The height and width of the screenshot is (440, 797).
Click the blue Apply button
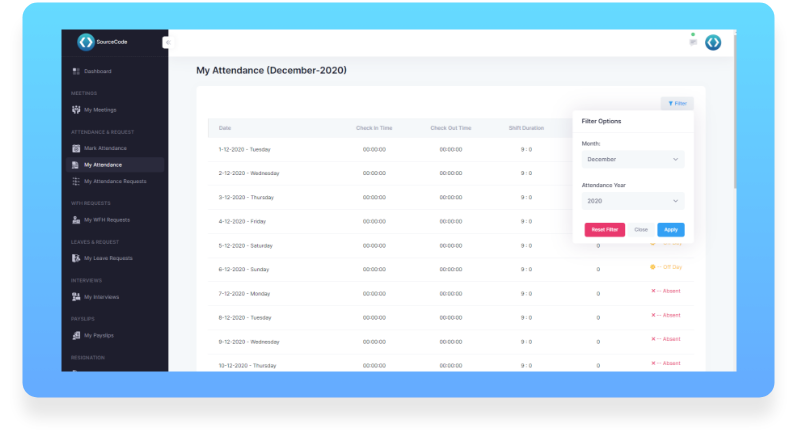coord(670,230)
